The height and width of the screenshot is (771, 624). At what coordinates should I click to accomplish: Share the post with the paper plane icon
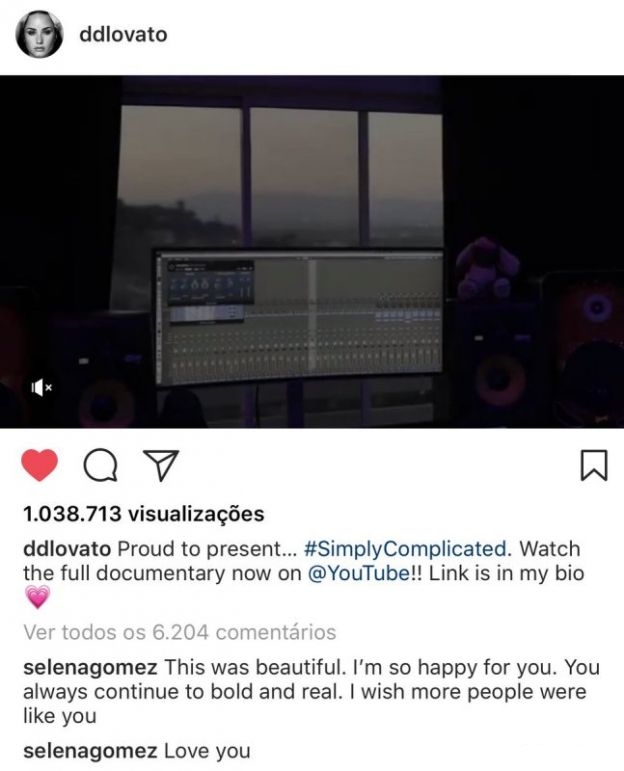[161, 465]
